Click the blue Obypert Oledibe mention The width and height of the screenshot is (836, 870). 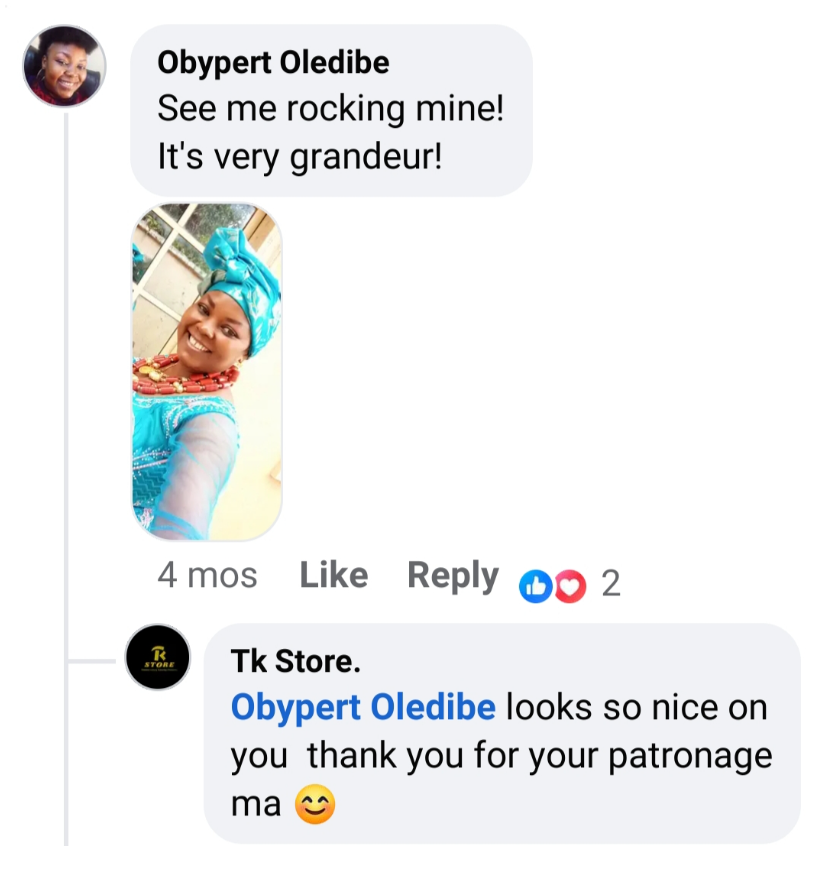click(x=363, y=708)
